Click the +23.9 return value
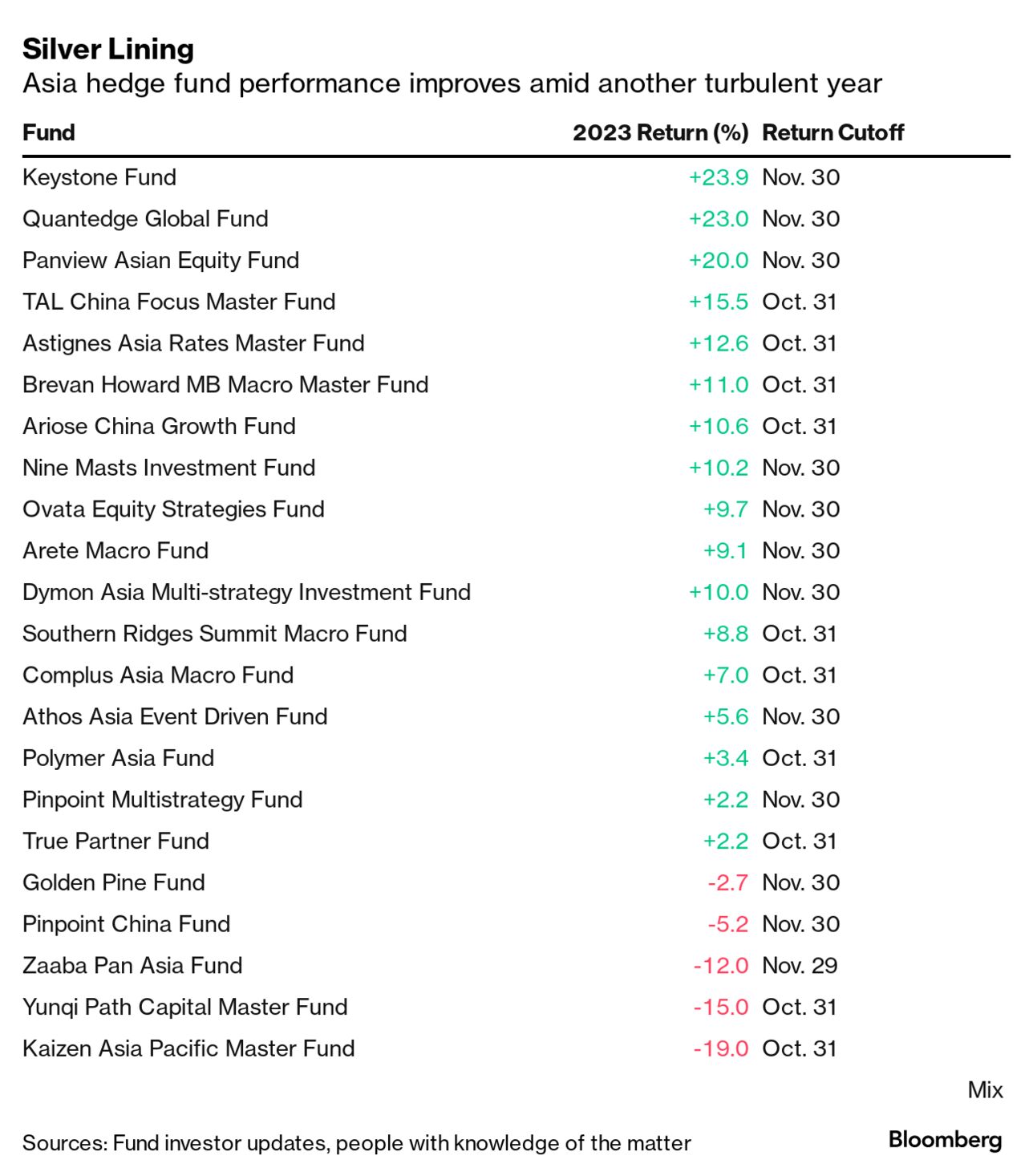 pos(718,177)
